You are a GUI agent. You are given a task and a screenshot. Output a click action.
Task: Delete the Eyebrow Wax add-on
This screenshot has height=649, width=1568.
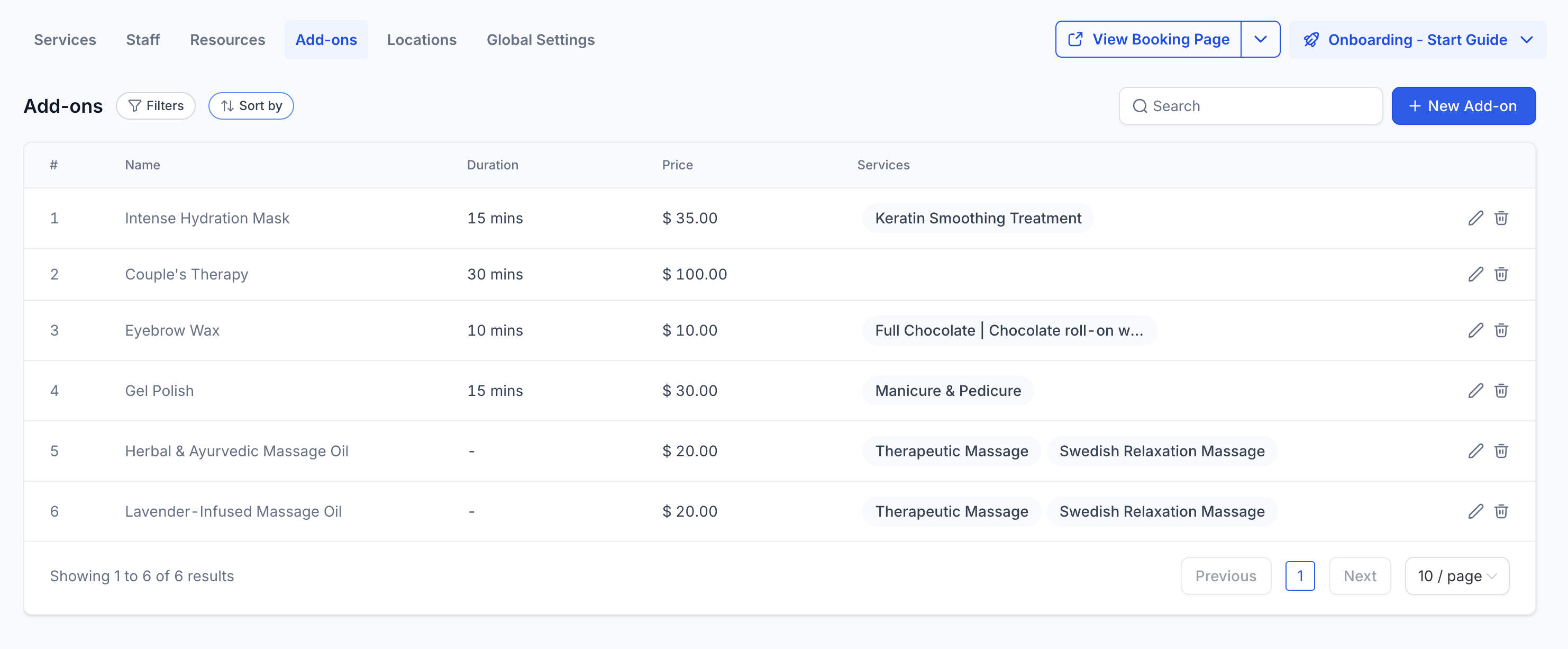pos(1500,330)
